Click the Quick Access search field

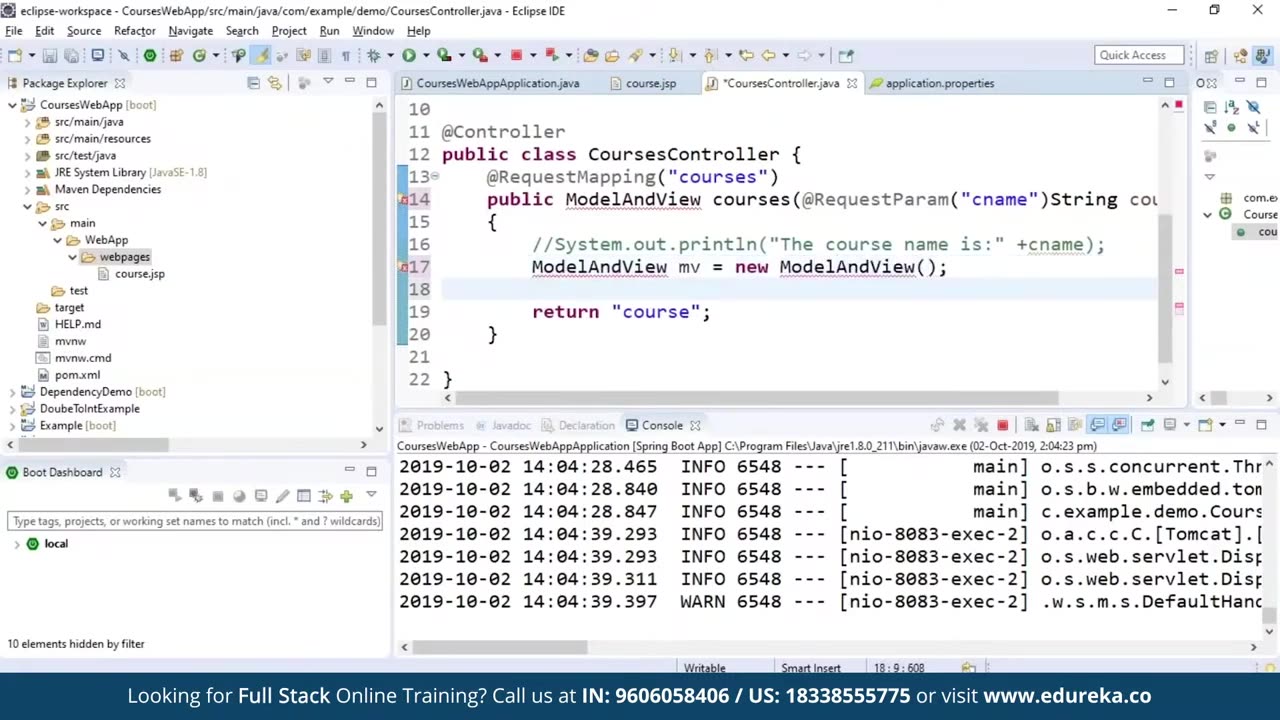pyautogui.click(x=1139, y=55)
